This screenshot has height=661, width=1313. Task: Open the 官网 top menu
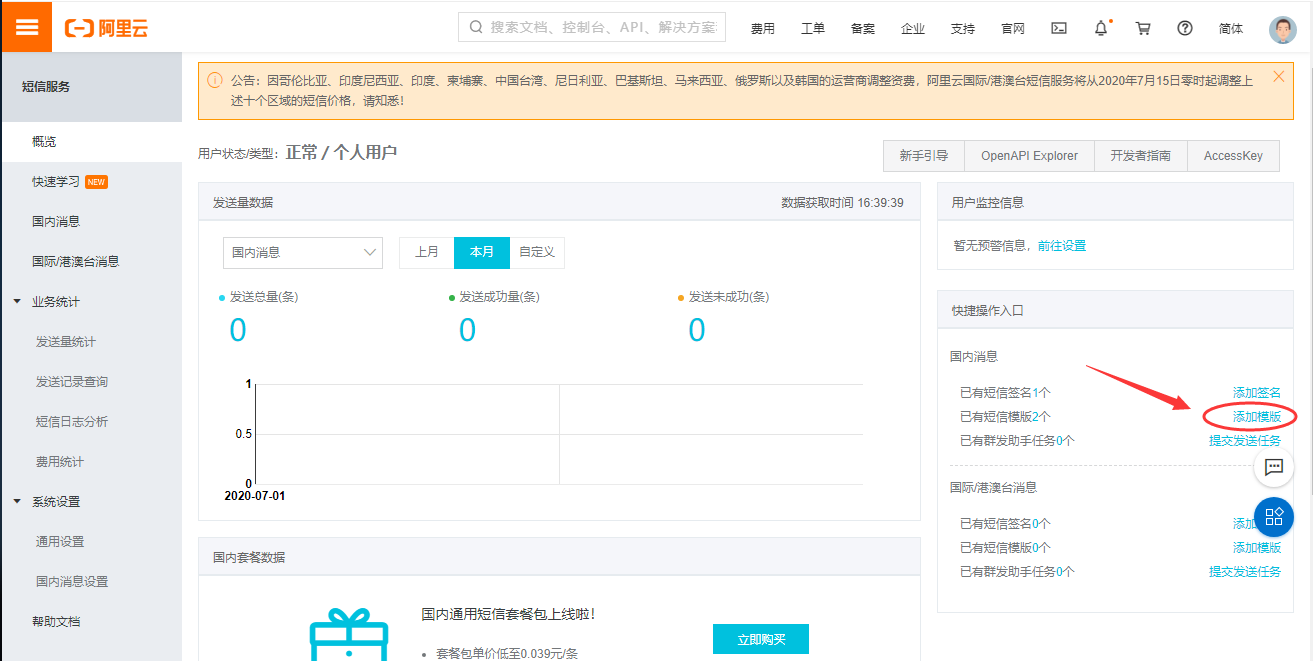1013,28
